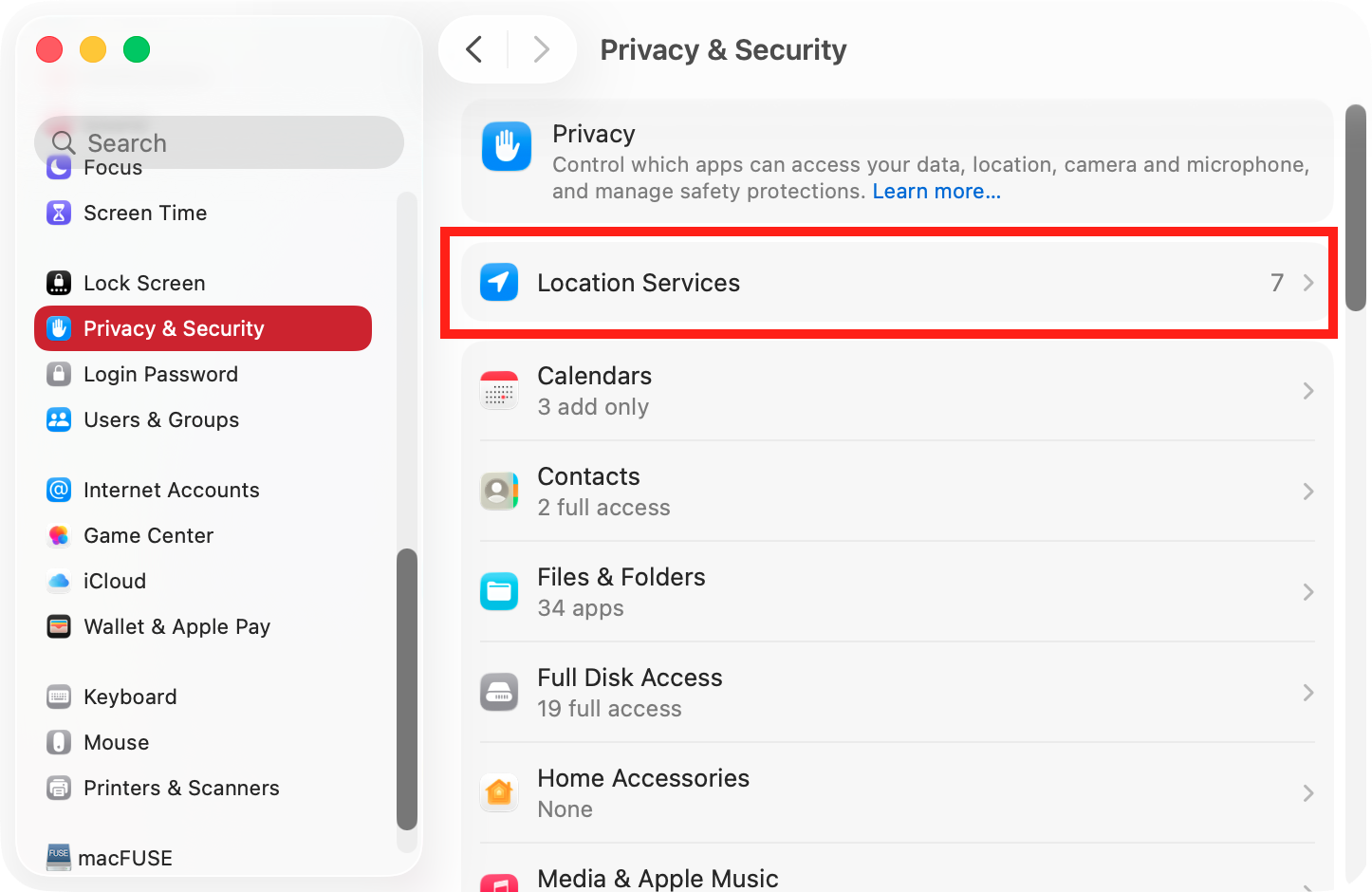
Task: Open Files & Folders via its folder icon
Action: click(499, 590)
